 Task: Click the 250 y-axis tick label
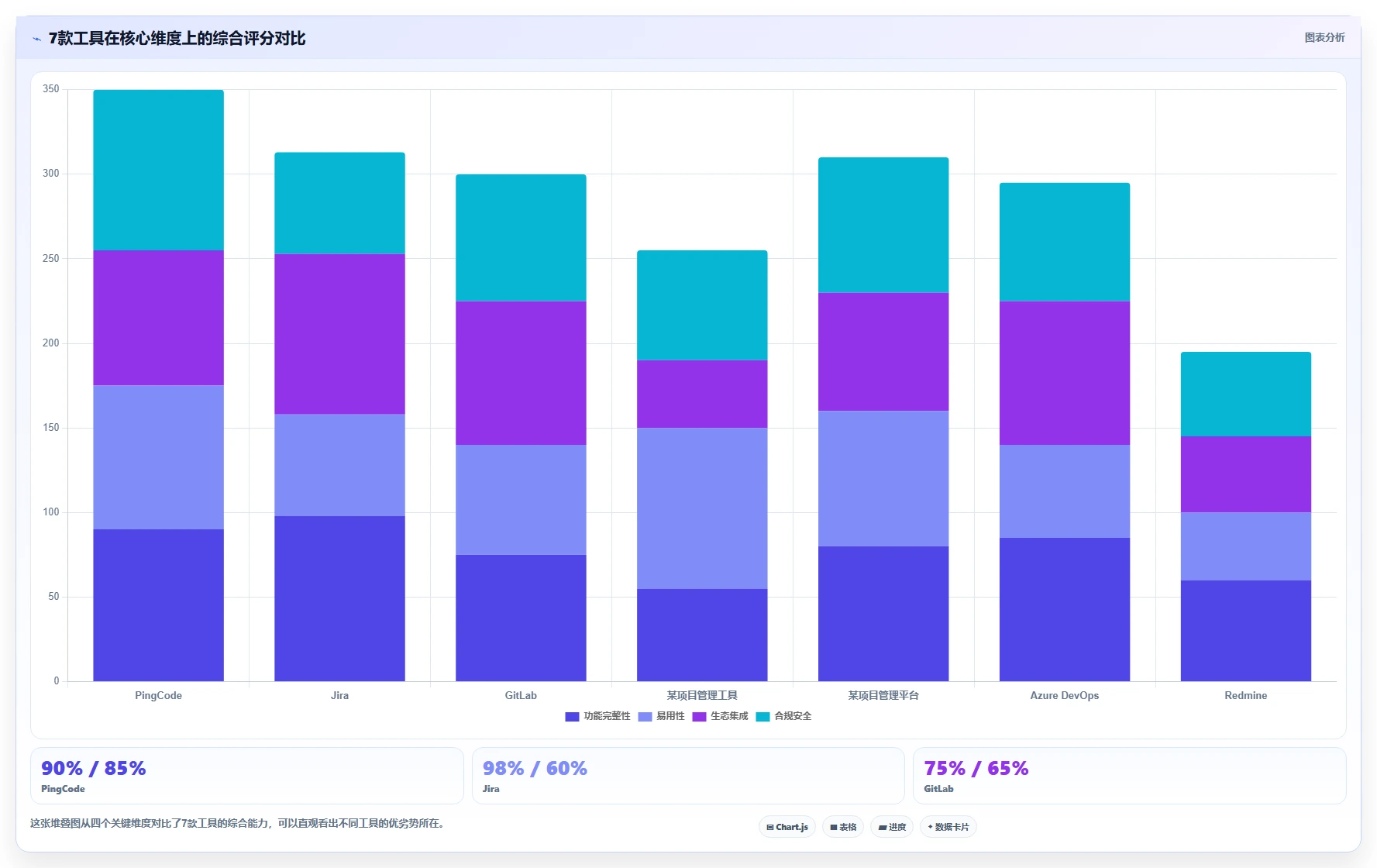point(51,258)
